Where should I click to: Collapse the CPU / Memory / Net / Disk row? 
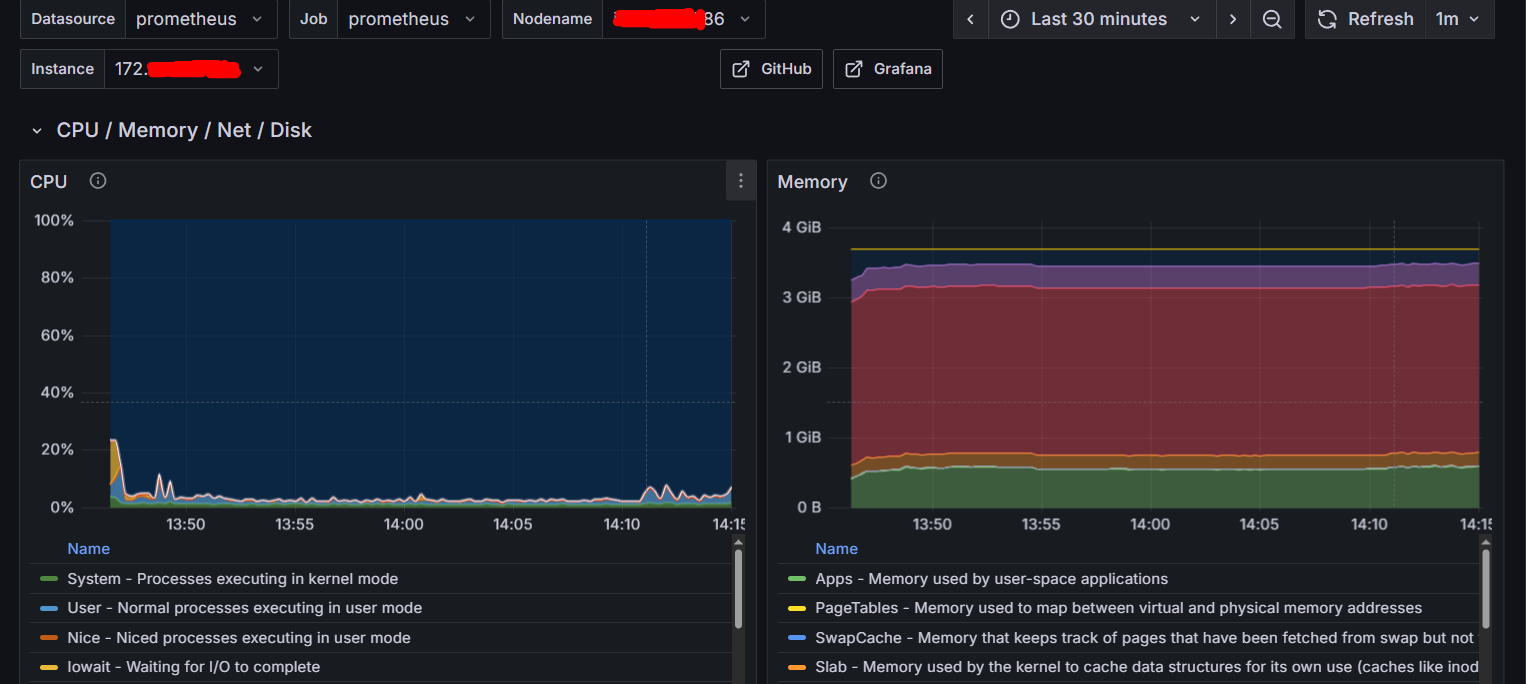coord(37,131)
